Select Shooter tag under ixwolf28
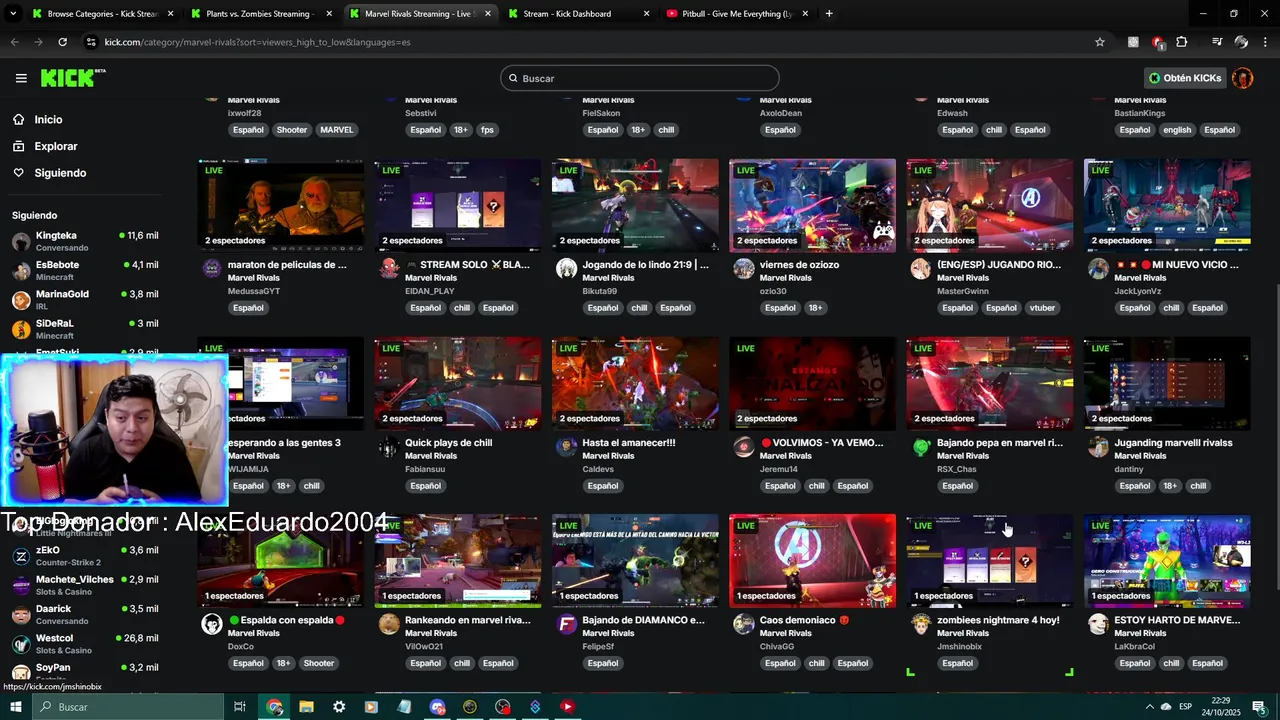This screenshot has width=1280, height=720. click(x=292, y=130)
